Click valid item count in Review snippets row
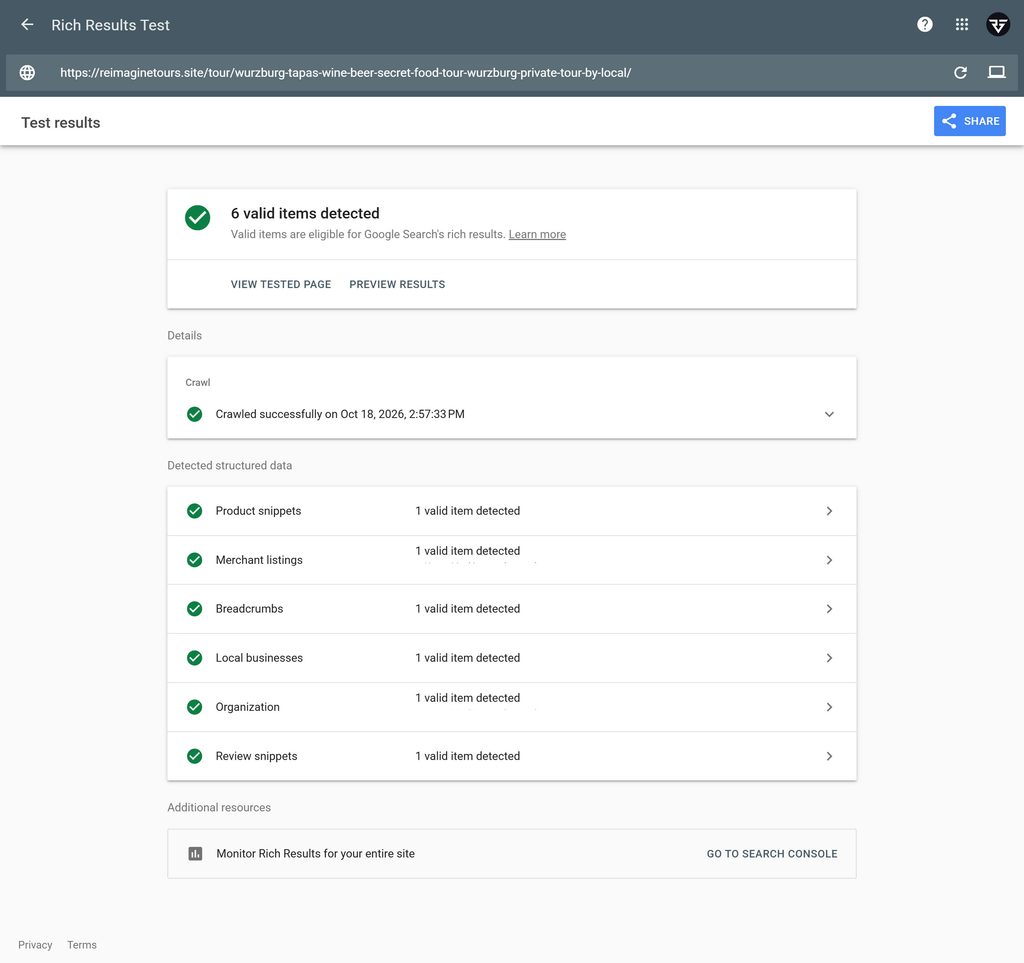 (468, 756)
